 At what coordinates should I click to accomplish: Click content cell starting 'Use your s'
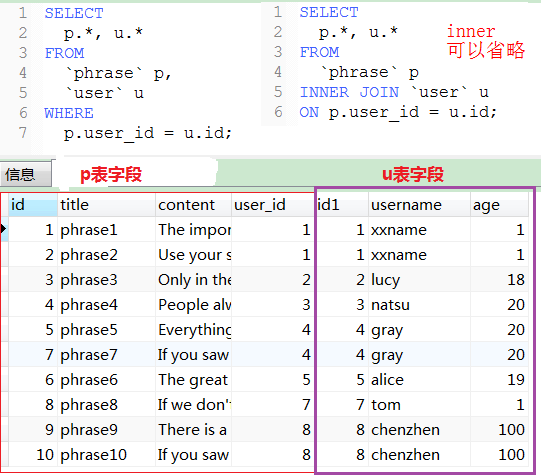pos(193,255)
